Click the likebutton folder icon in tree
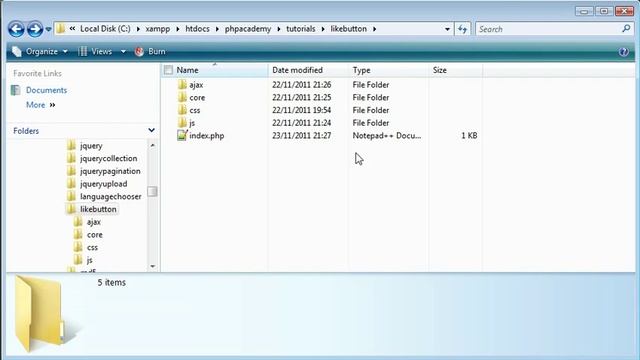The image size is (640, 360). click(71, 209)
